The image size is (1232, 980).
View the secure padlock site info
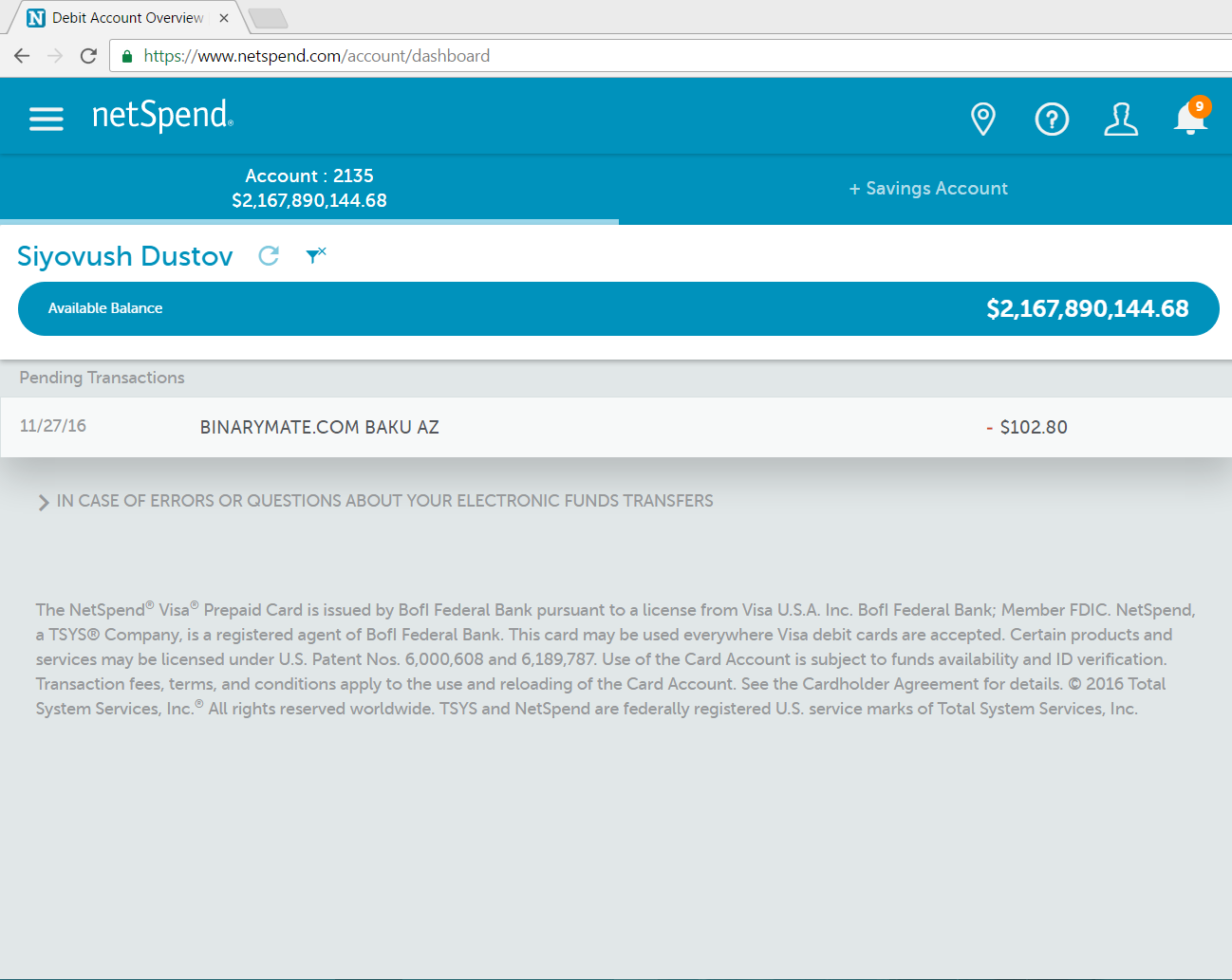click(127, 56)
